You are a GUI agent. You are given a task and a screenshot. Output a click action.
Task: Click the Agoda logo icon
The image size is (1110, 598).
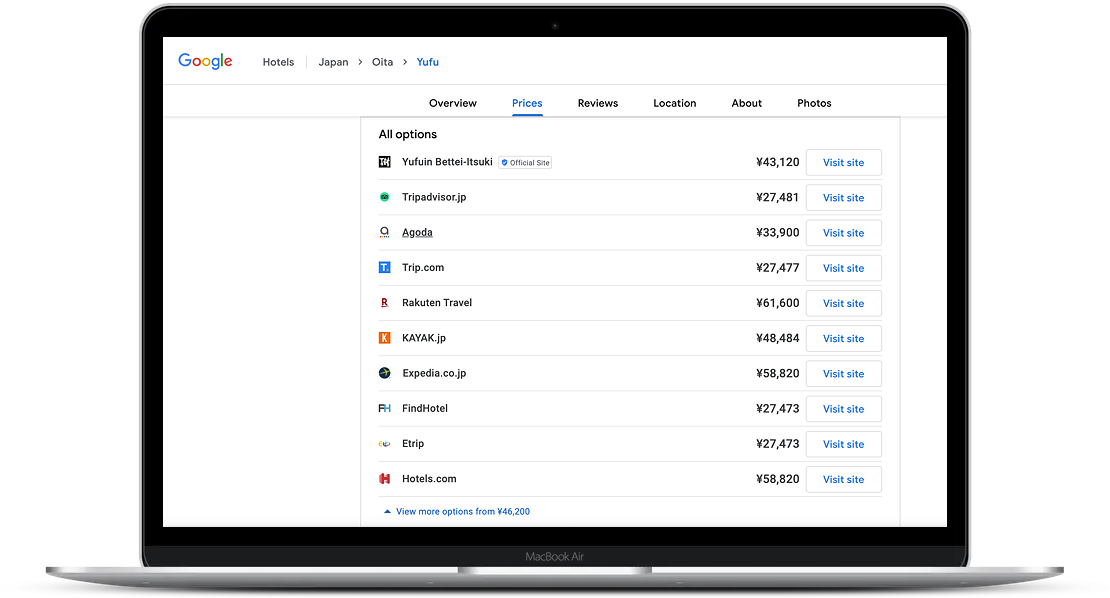click(x=384, y=233)
